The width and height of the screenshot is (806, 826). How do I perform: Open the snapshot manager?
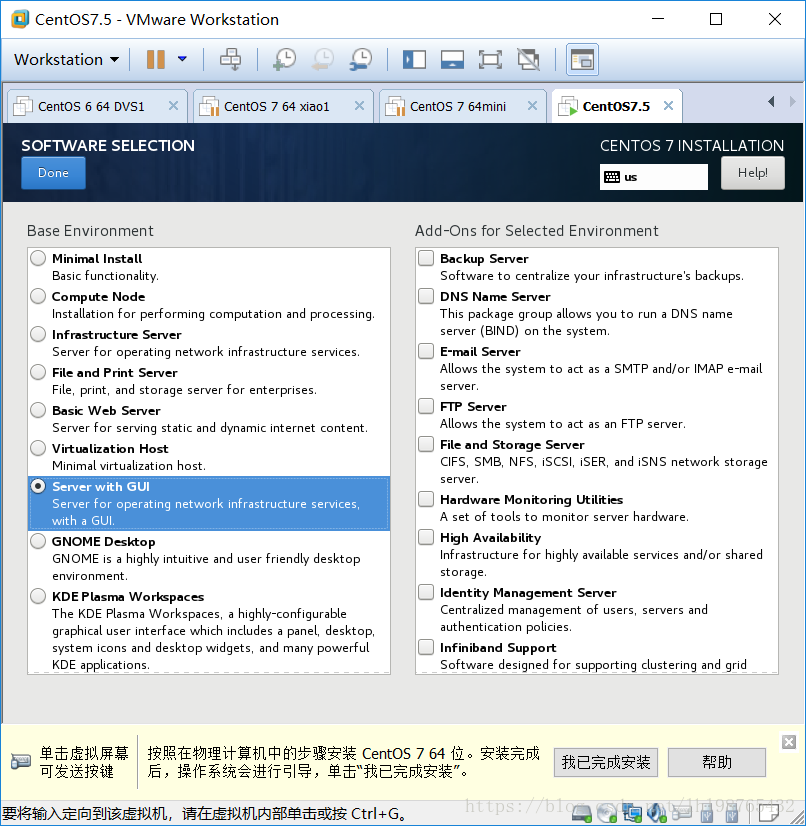click(x=361, y=60)
